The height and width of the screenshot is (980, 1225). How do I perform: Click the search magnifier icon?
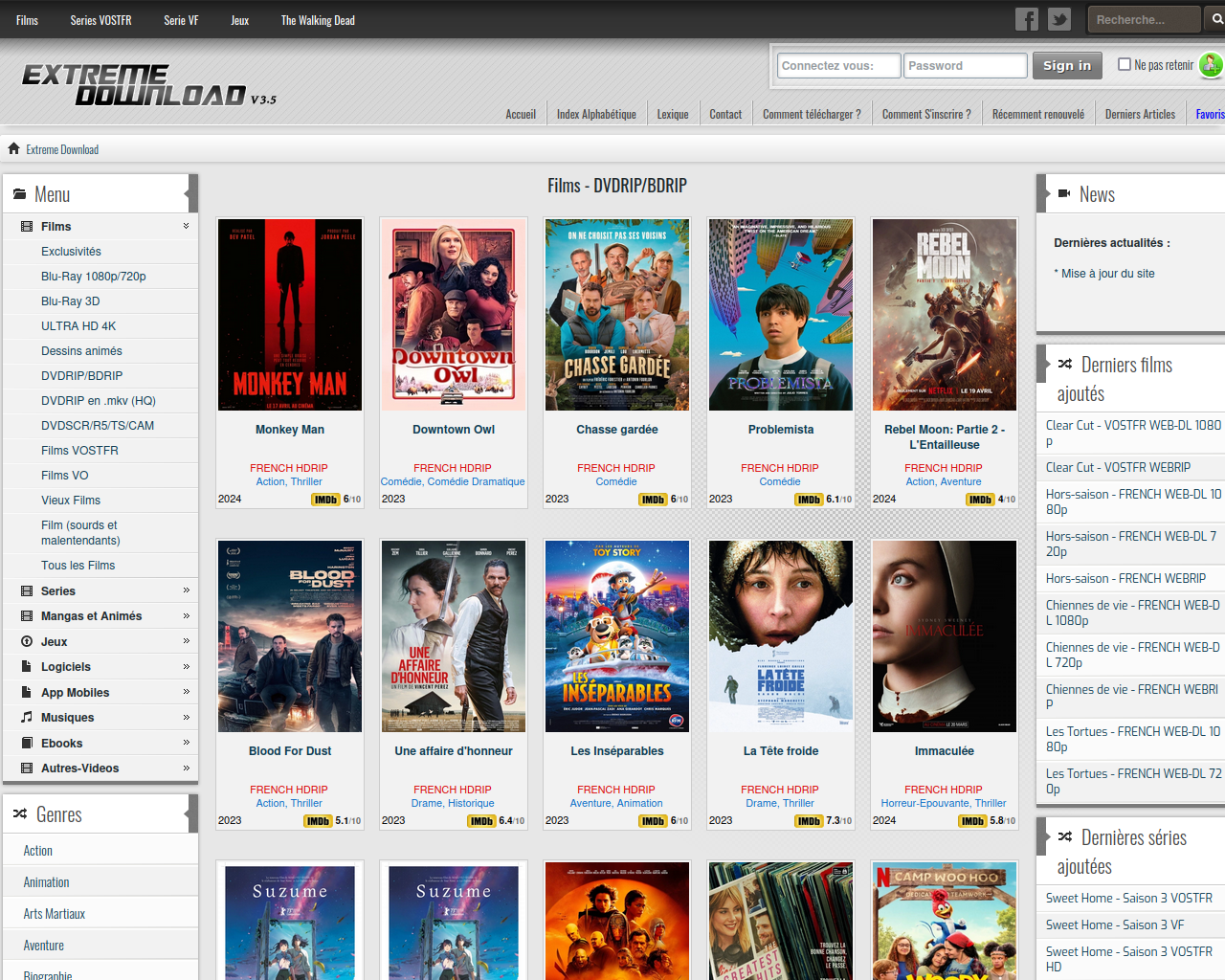pos(1217,19)
